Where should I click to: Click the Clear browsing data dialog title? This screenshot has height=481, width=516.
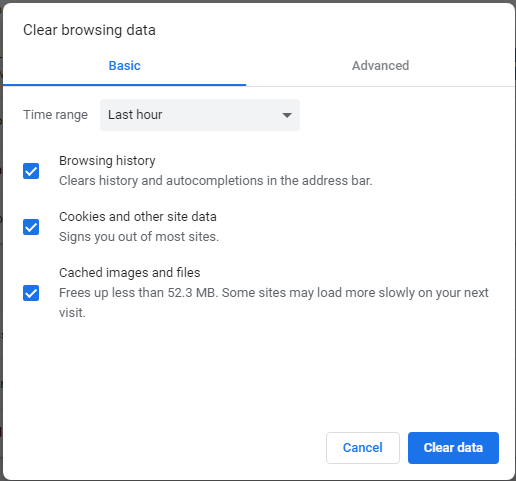(89, 30)
